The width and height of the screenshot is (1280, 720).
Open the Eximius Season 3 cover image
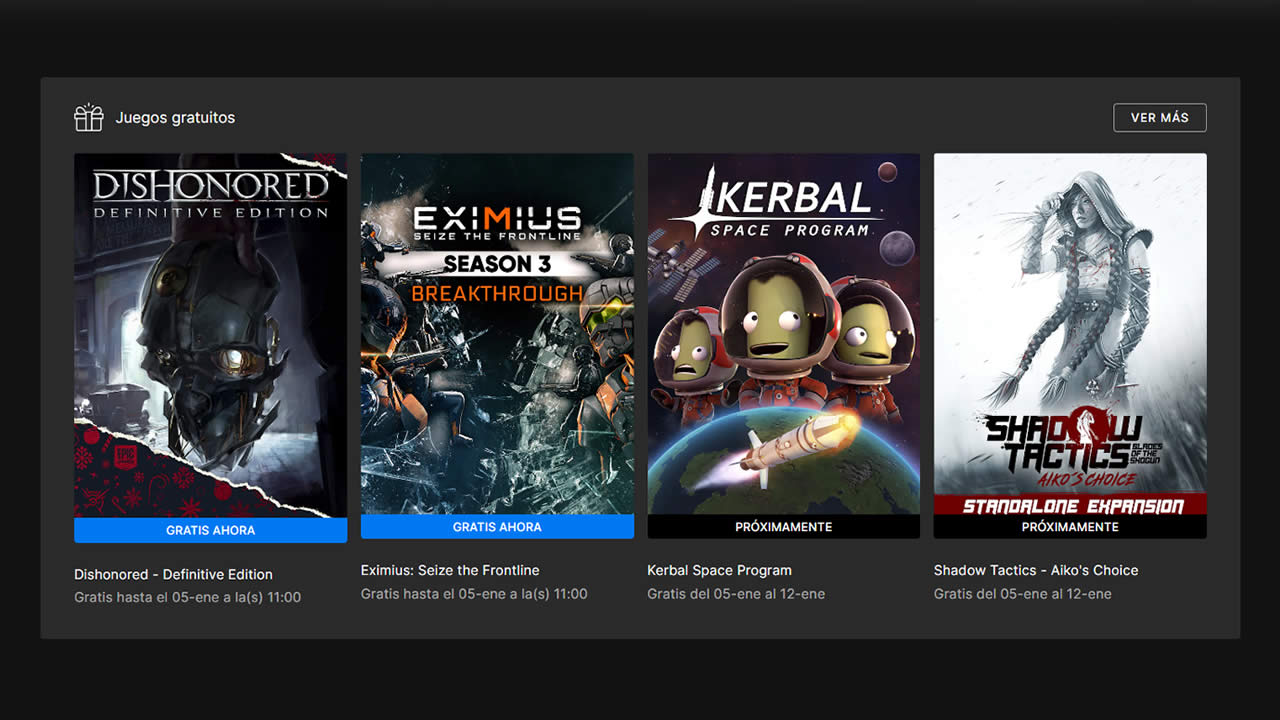497,380
